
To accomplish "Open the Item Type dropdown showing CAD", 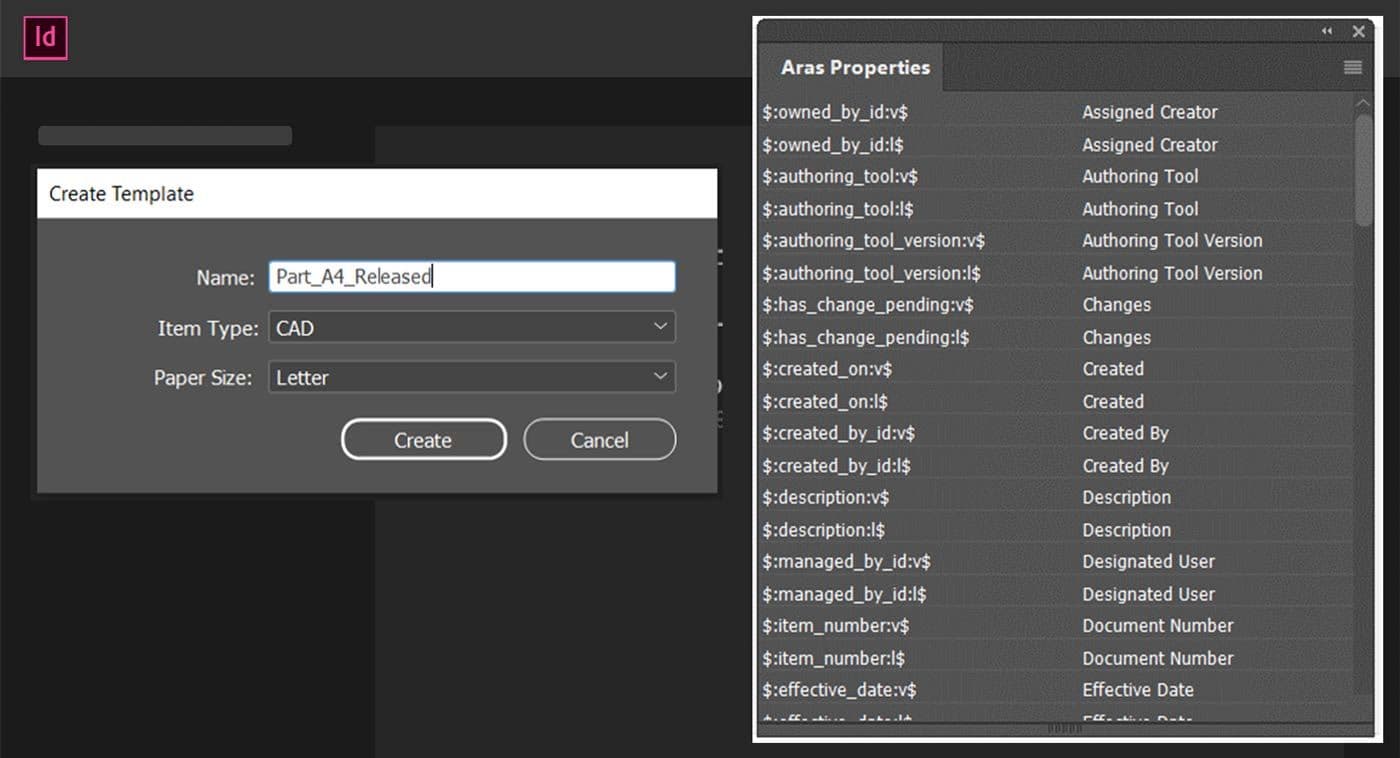I will pyautogui.click(x=472, y=327).
